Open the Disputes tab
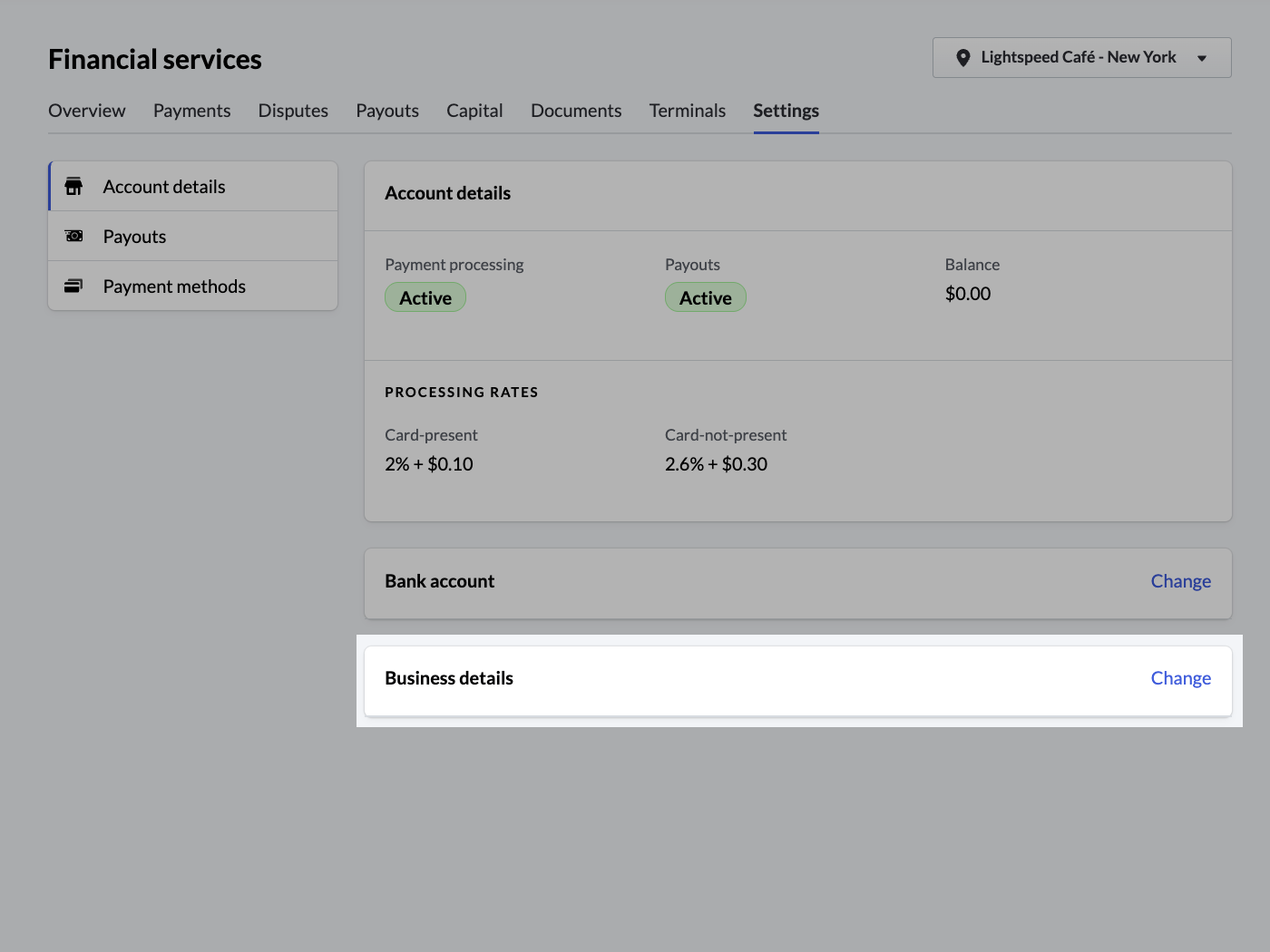The height and width of the screenshot is (952, 1270). (x=292, y=111)
